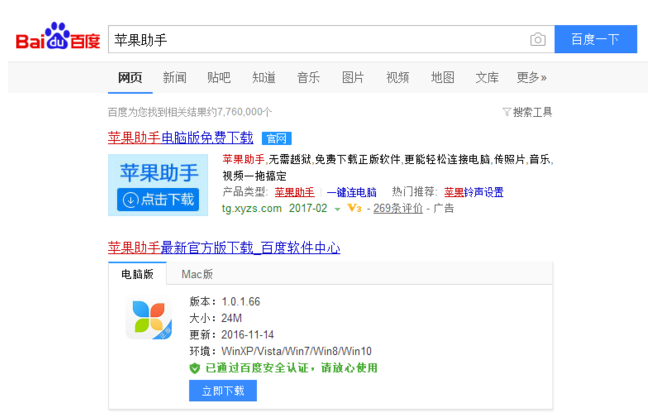Click the green security shield icon
The width and height of the screenshot is (664, 415).
click(x=194, y=368)
